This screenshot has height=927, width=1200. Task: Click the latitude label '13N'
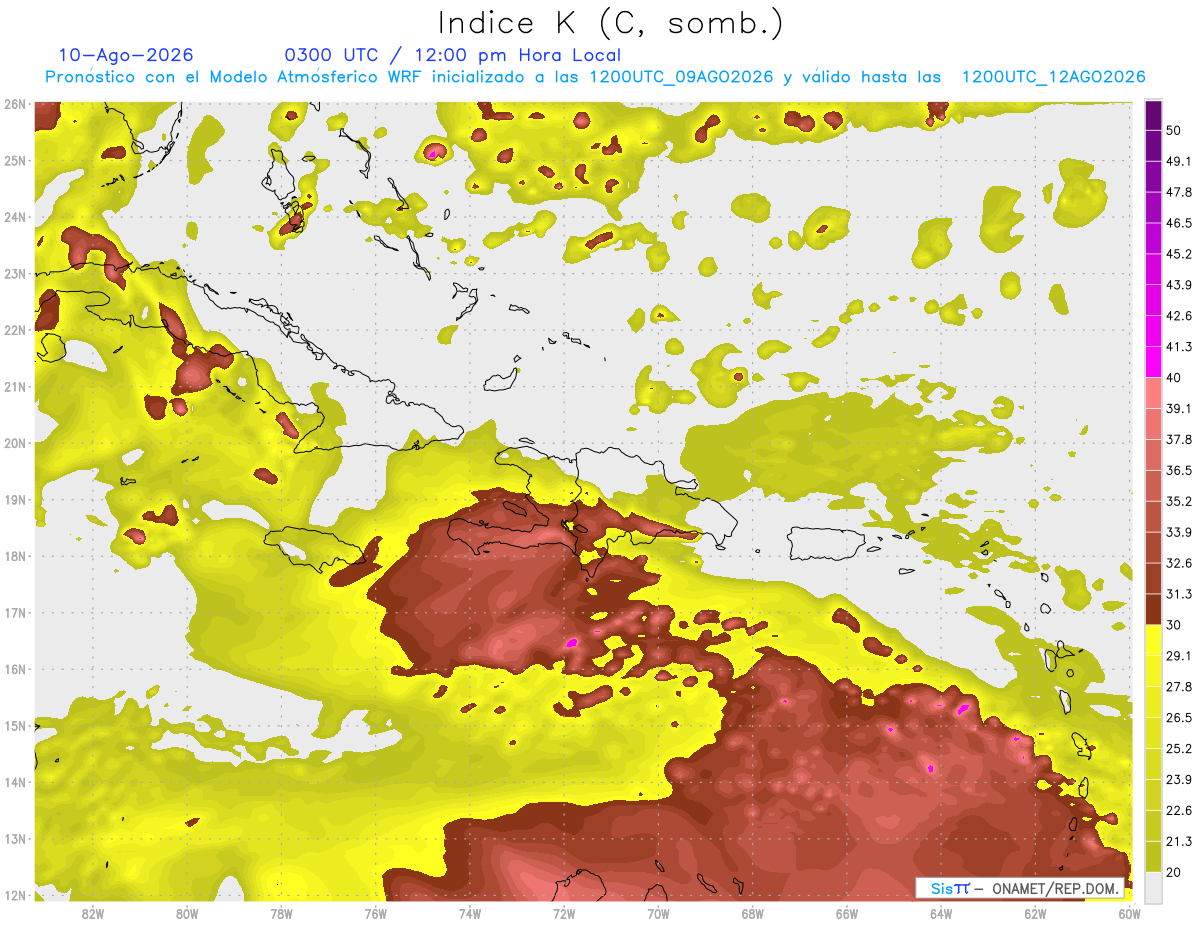(x=15, y=839)
